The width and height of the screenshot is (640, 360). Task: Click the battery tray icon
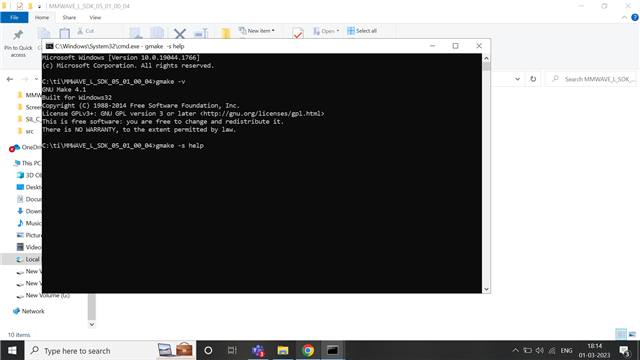click(x=527, y=350)
